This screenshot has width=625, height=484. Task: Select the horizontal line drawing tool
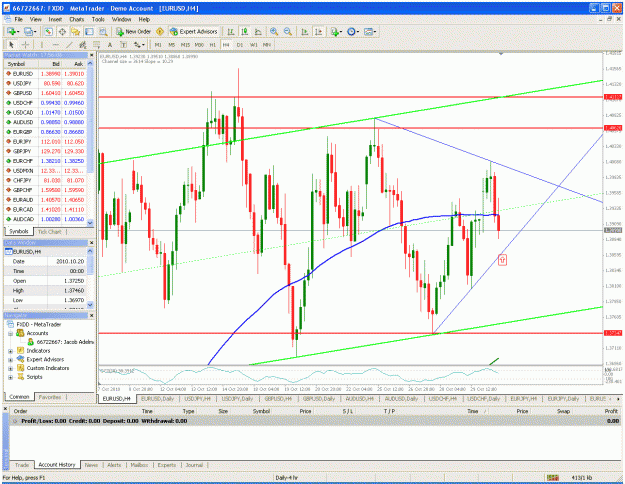(55, 45)
